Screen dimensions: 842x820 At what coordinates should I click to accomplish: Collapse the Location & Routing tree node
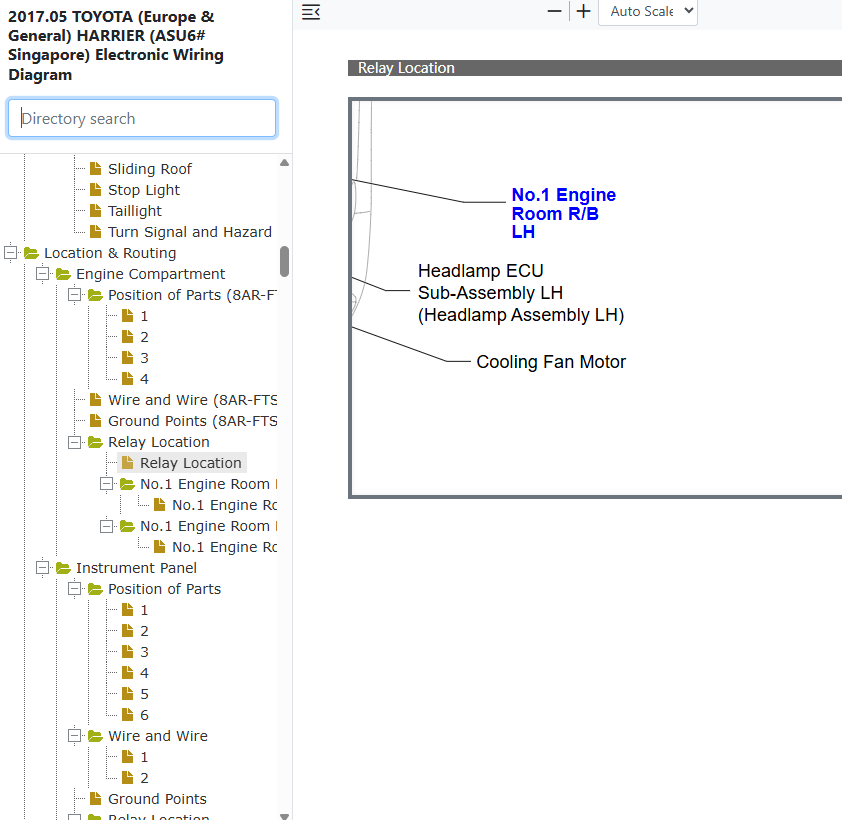pyautogui.click(x=10, y=252)
